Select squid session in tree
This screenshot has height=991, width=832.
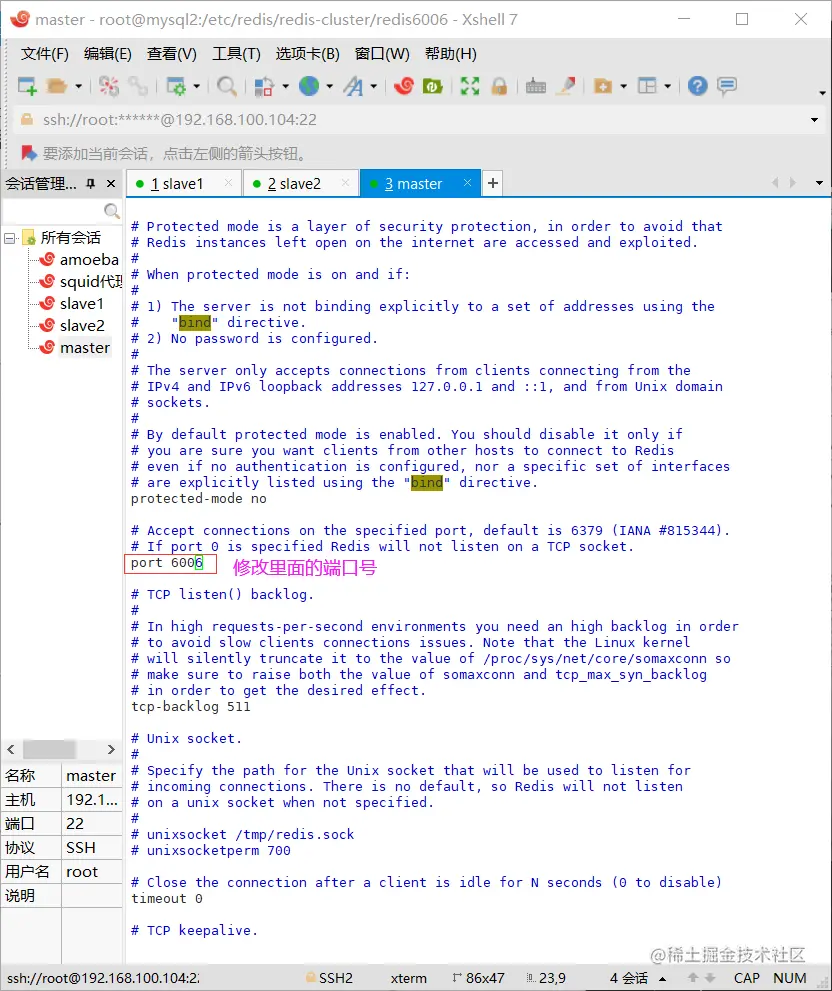pos(90,282)
